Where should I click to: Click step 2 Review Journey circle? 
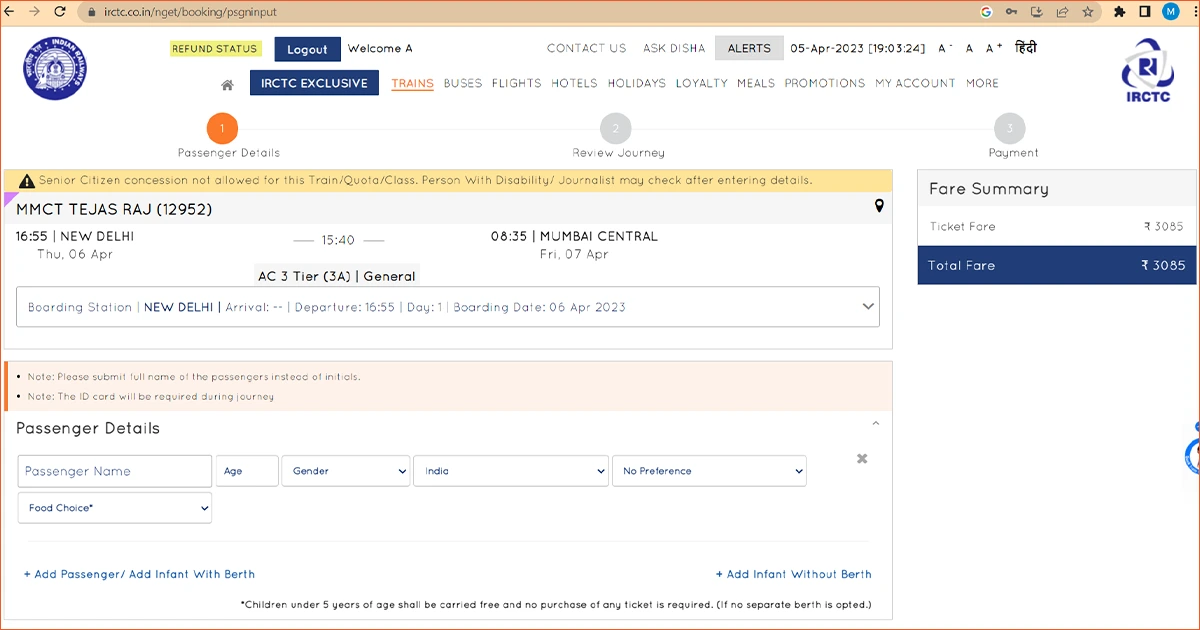click(616, 128)
